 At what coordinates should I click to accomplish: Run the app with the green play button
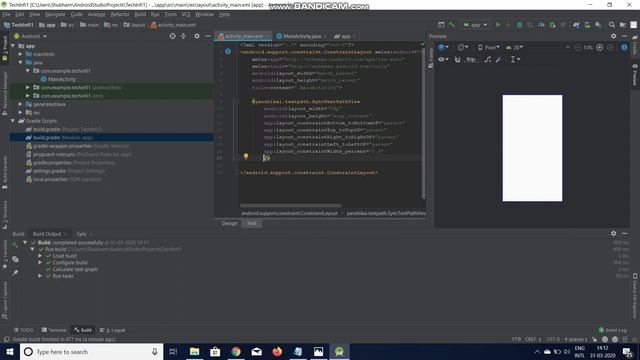[x=498, y=25]
